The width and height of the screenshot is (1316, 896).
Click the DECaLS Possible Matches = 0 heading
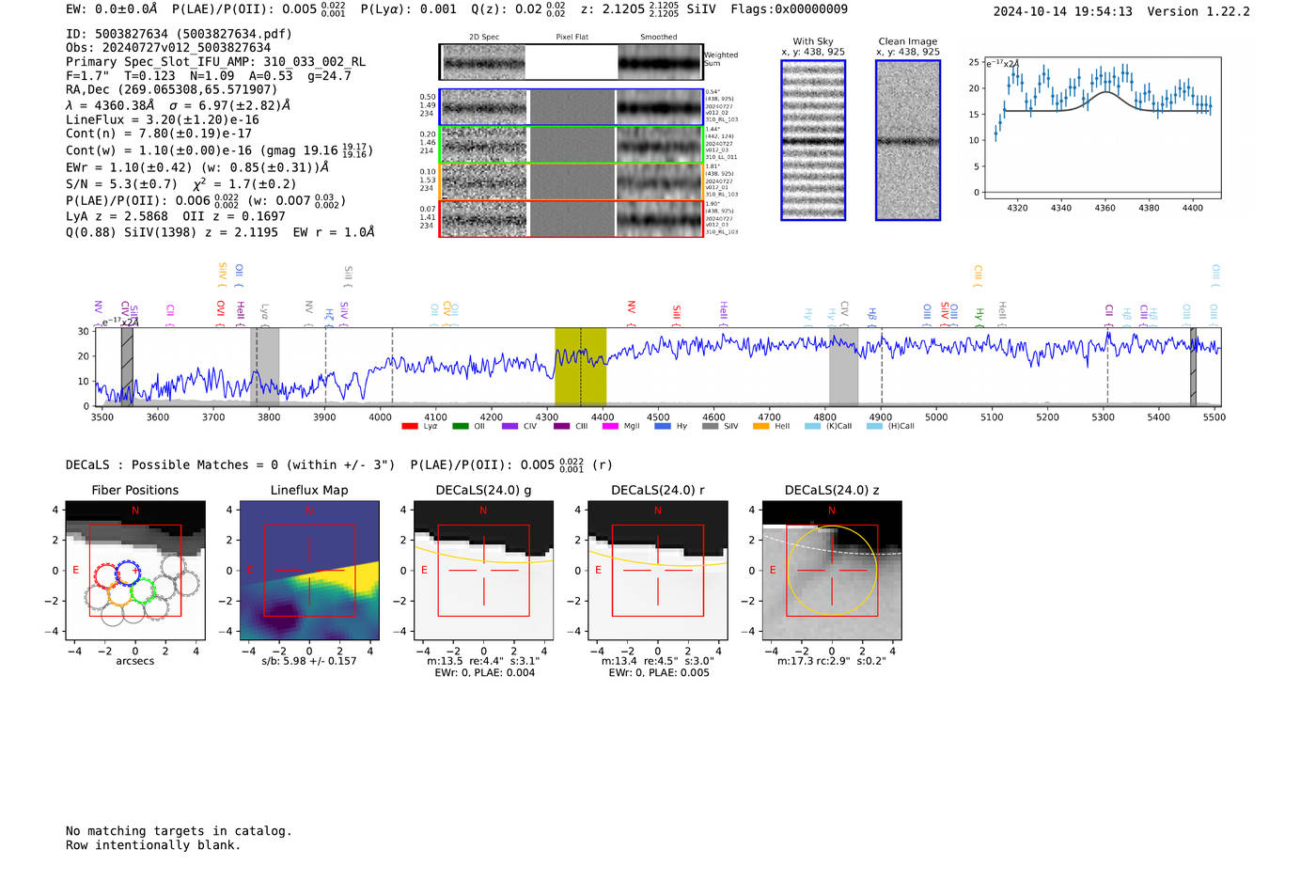pos(230,464)
